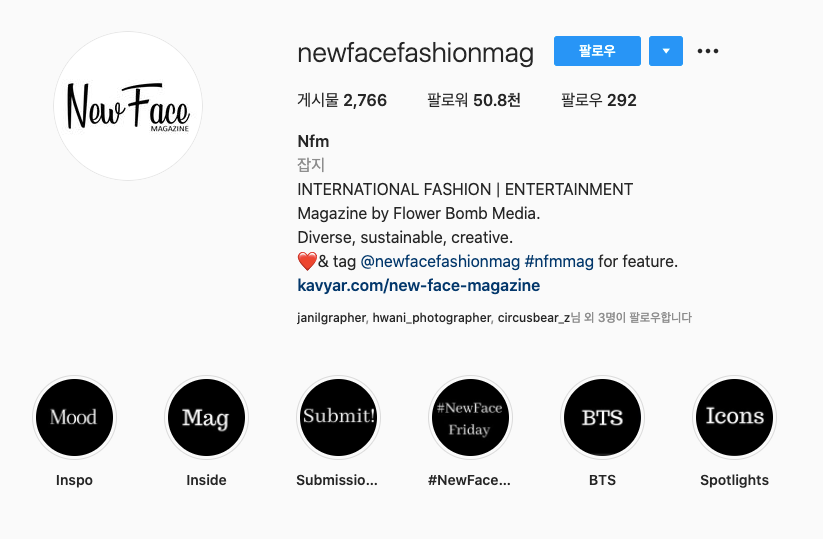This screenshot has width=823, height=539.
Task: Show the 팔로워 50.8천 followers list
Action: (x=473, y=100)
